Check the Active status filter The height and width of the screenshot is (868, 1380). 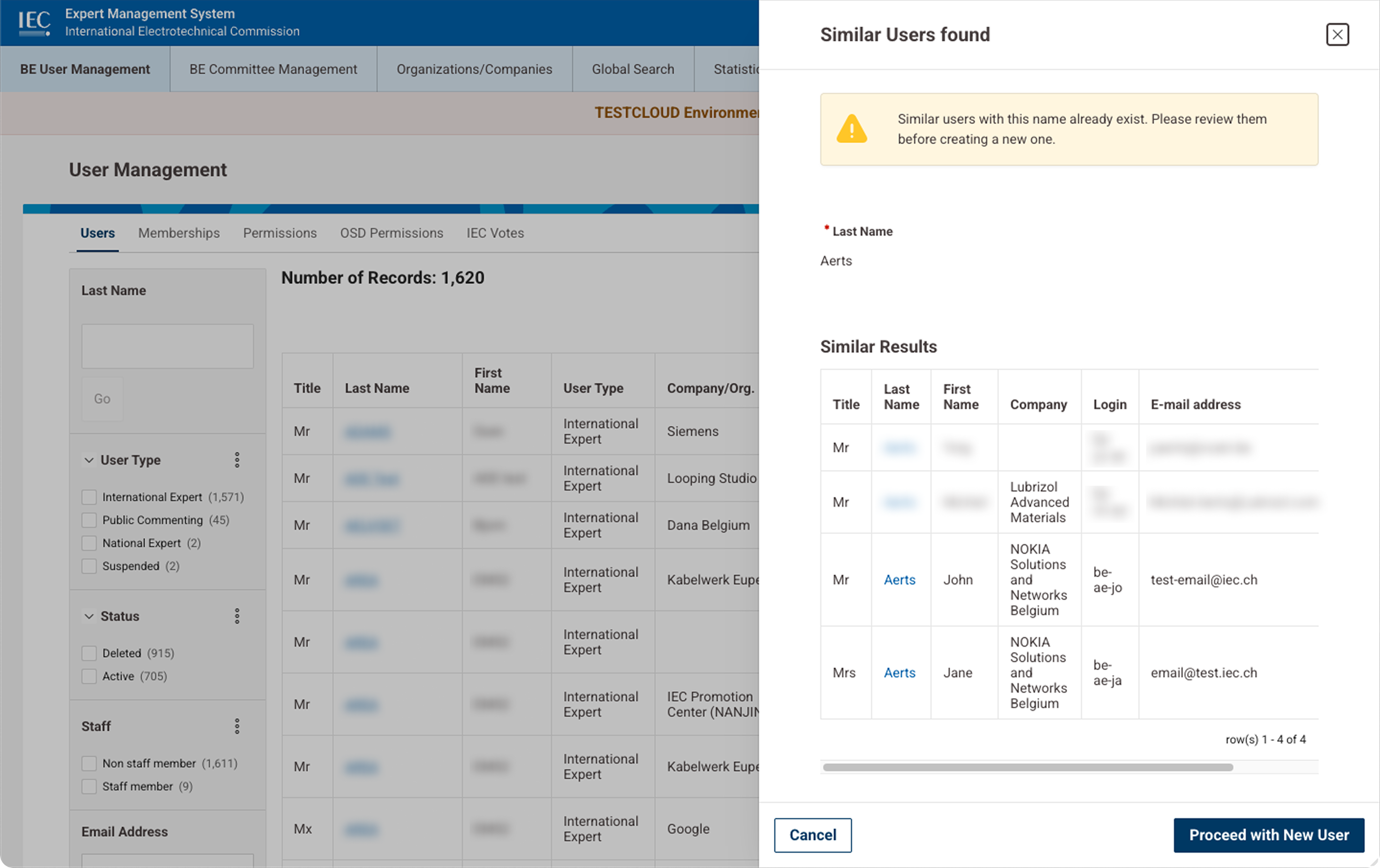click(x=89, y=676)
